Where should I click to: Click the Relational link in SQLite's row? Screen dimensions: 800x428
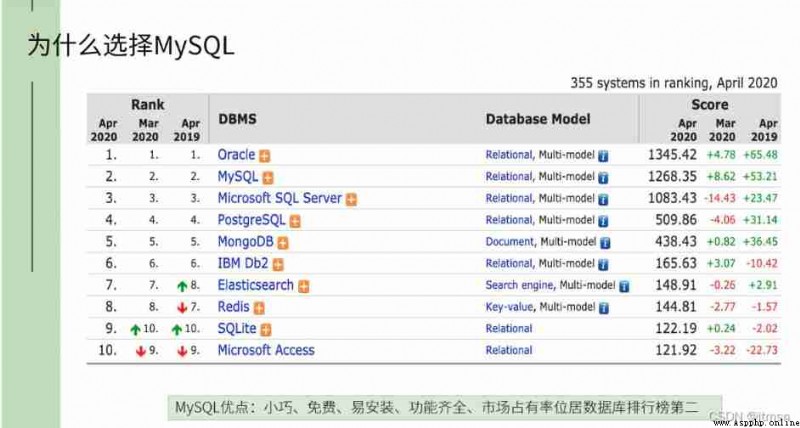[509, 329]
